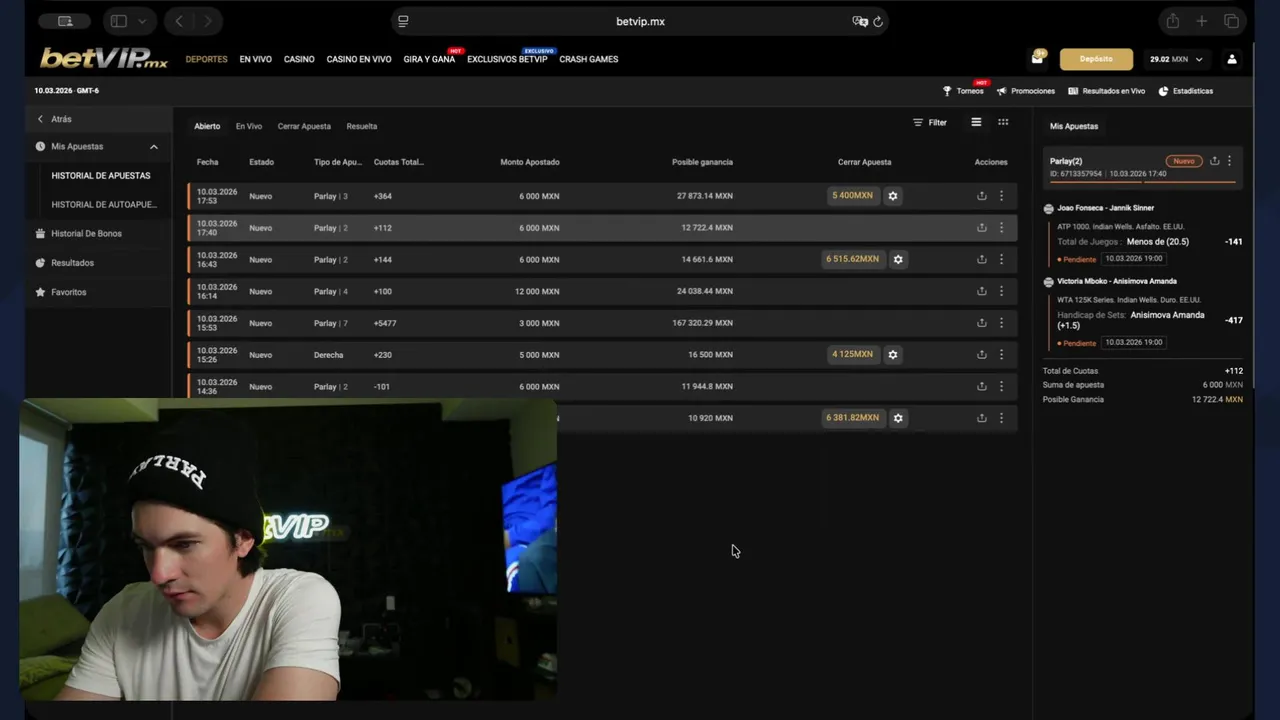Cash out the 5 400MXN offer
The height and width of the screenshot is (720, 1280).
click(852, 196)
